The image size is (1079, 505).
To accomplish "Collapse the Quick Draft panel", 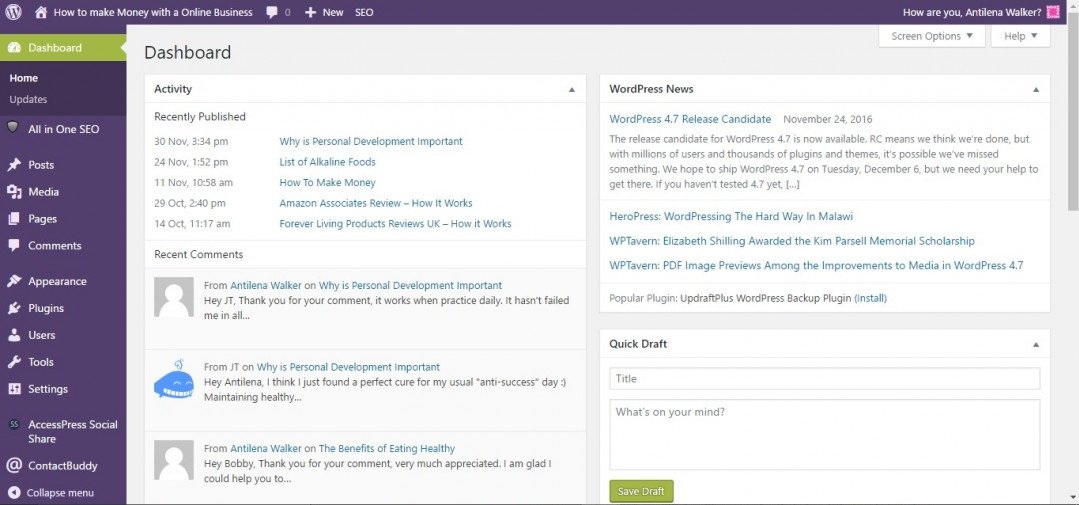I will (1036, 344).
